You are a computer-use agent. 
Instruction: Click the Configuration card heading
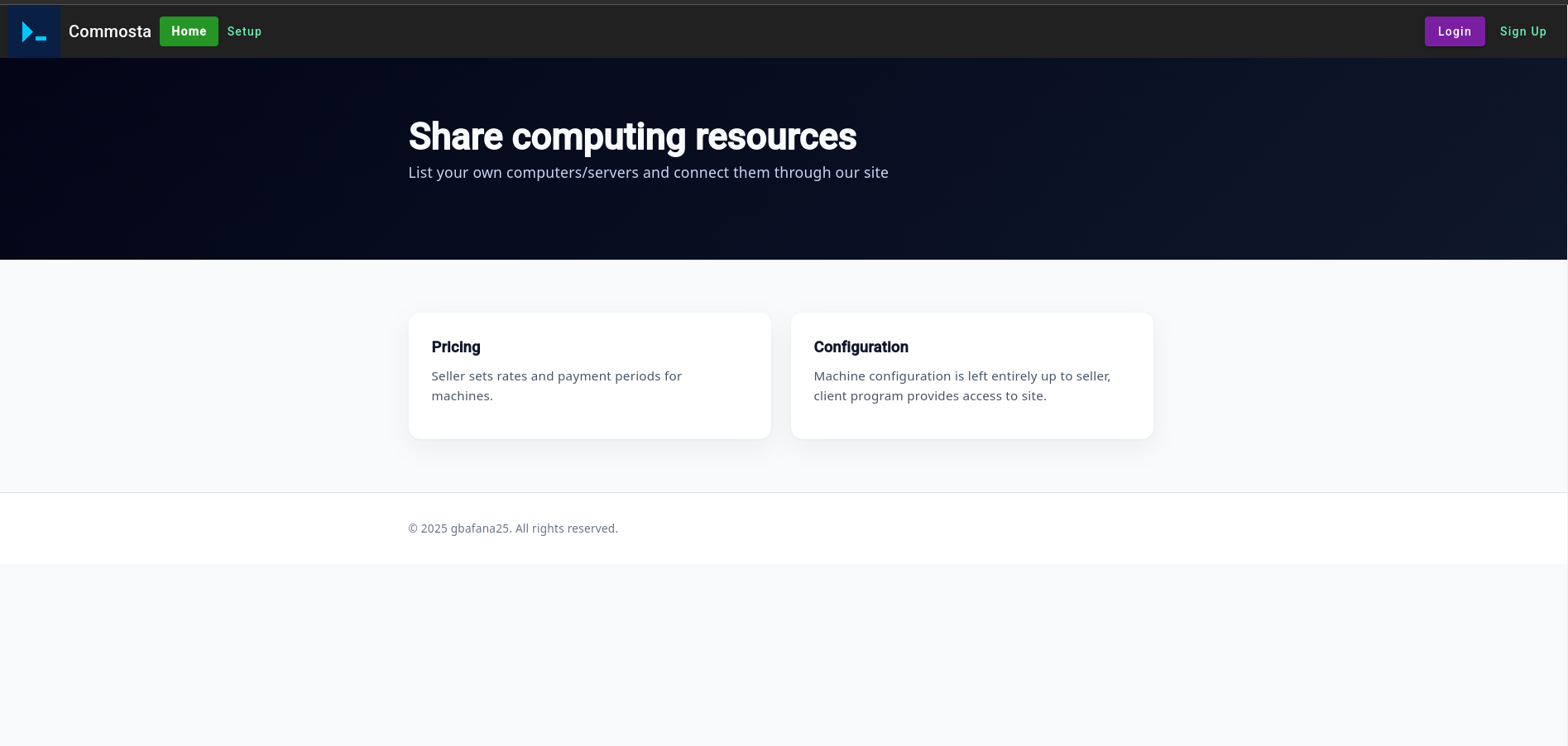pos(861,347)
